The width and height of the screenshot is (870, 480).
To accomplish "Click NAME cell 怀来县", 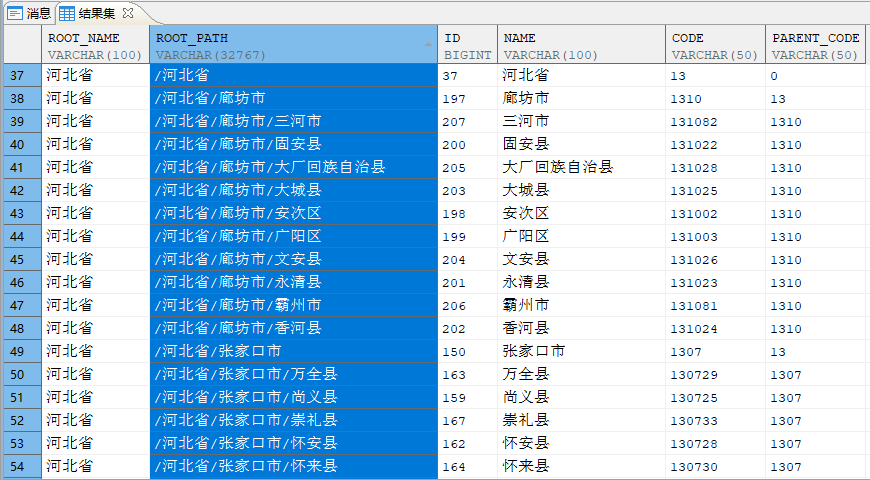I will click(x=581, y=467).
